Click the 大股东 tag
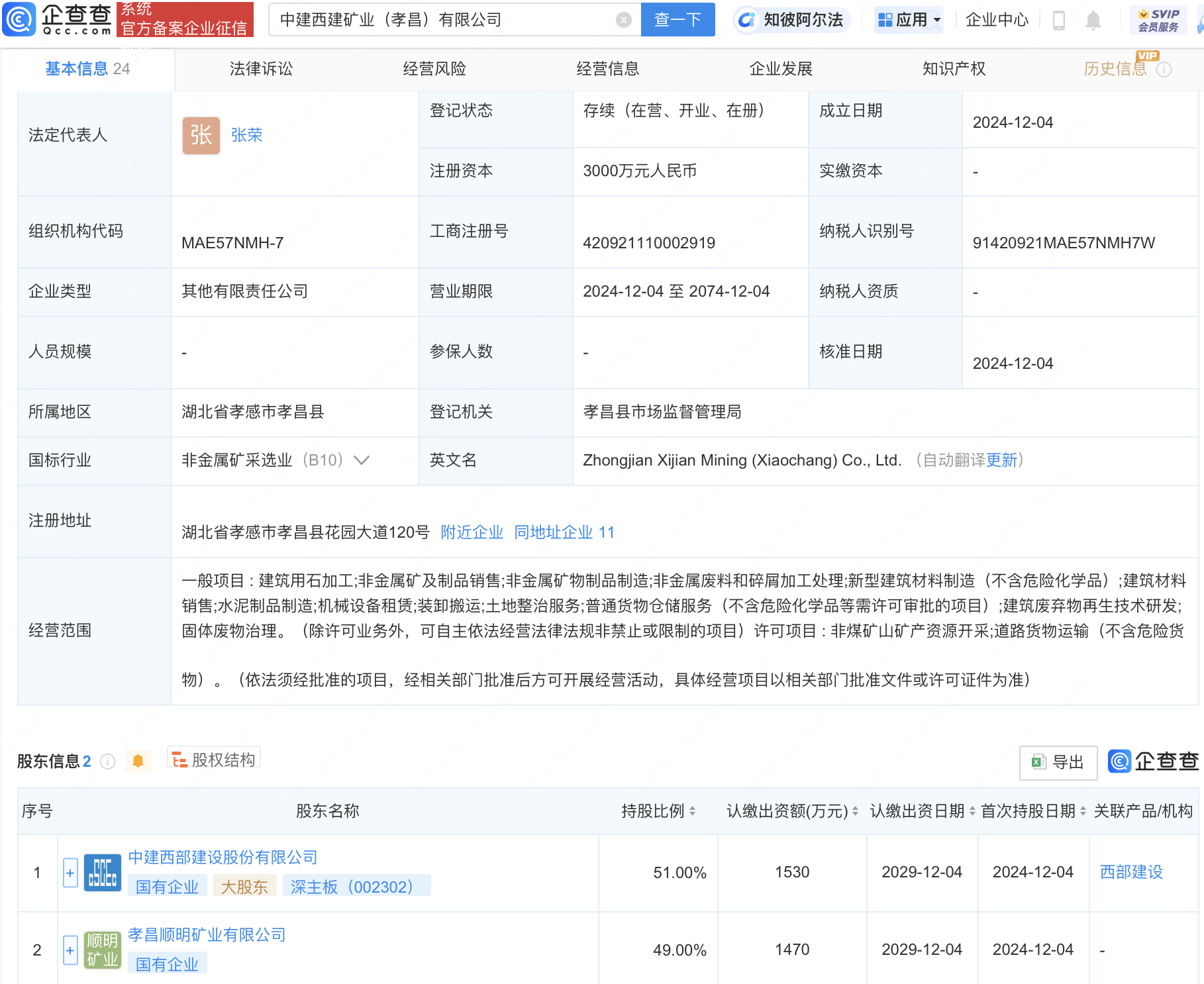This screenshot has height=984, width=1204. pos(244,887)
